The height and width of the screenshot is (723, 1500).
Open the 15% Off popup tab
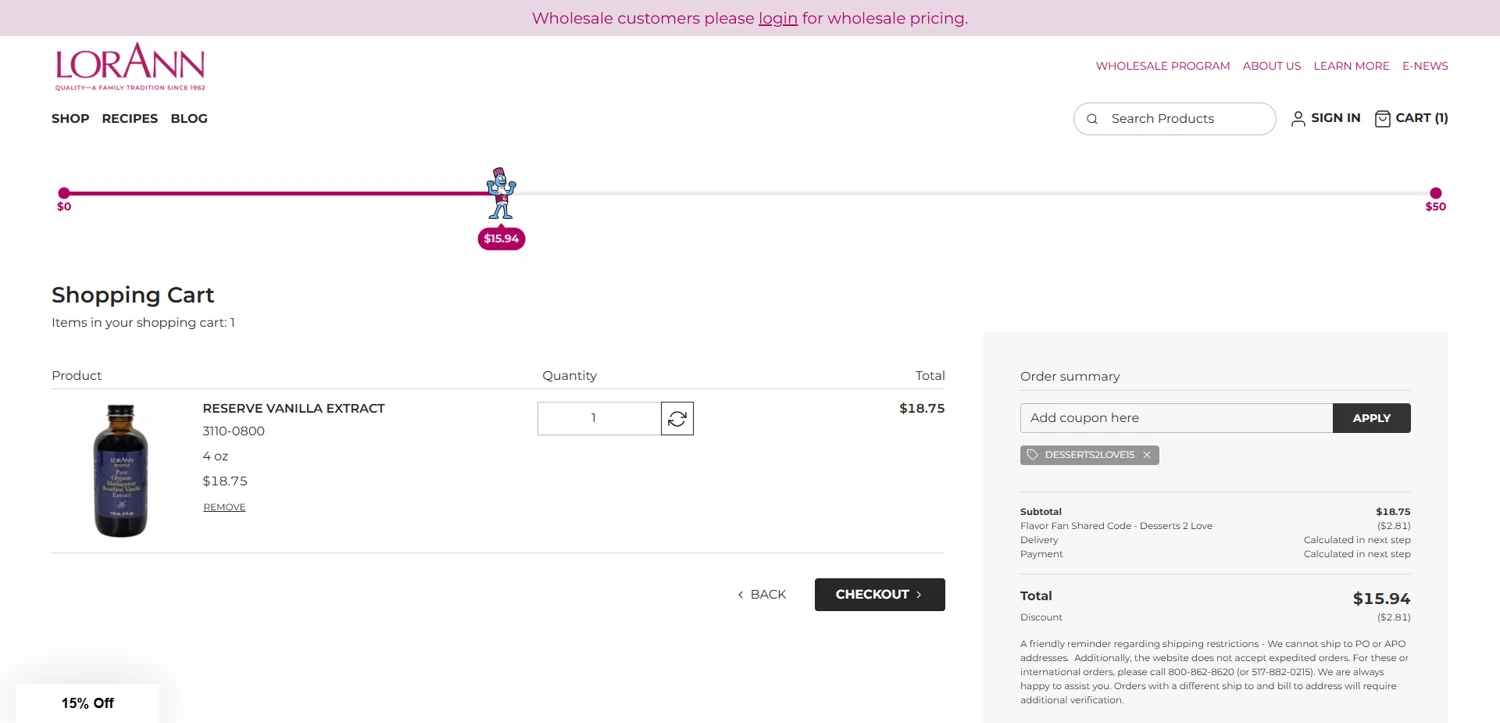point(88,703)
